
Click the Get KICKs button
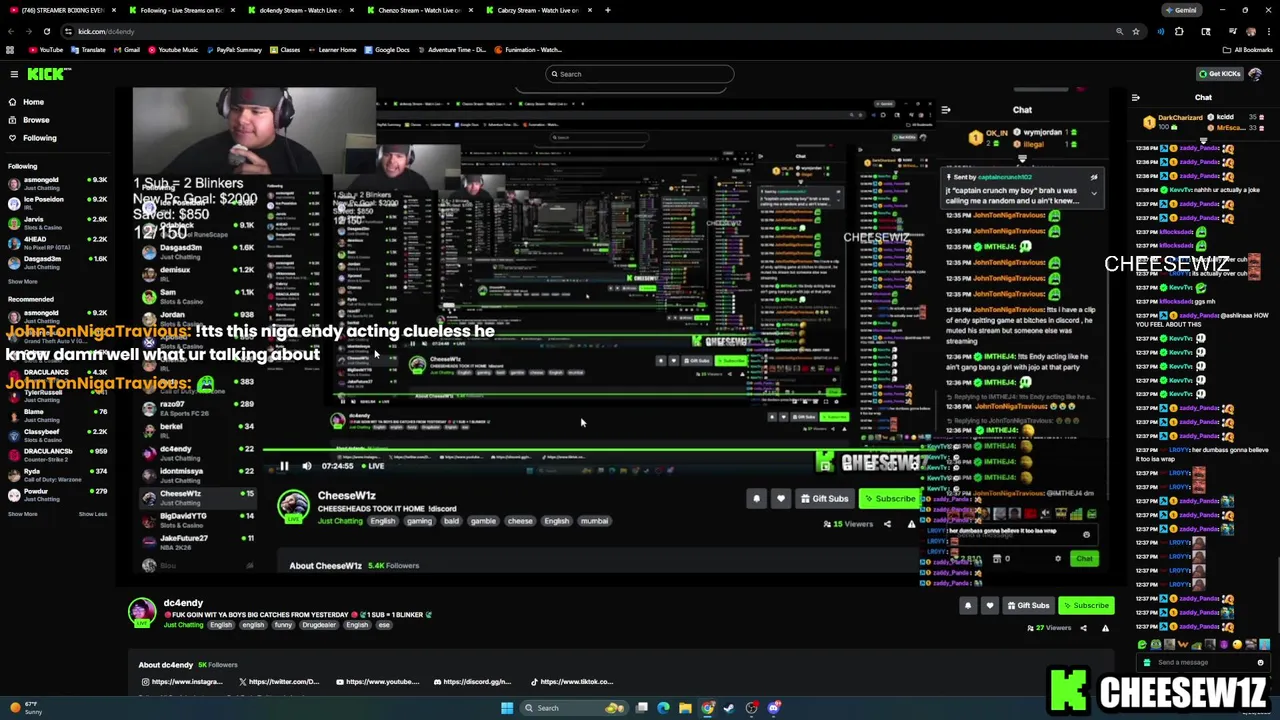pyautogui.click(x=1219, y=74)
